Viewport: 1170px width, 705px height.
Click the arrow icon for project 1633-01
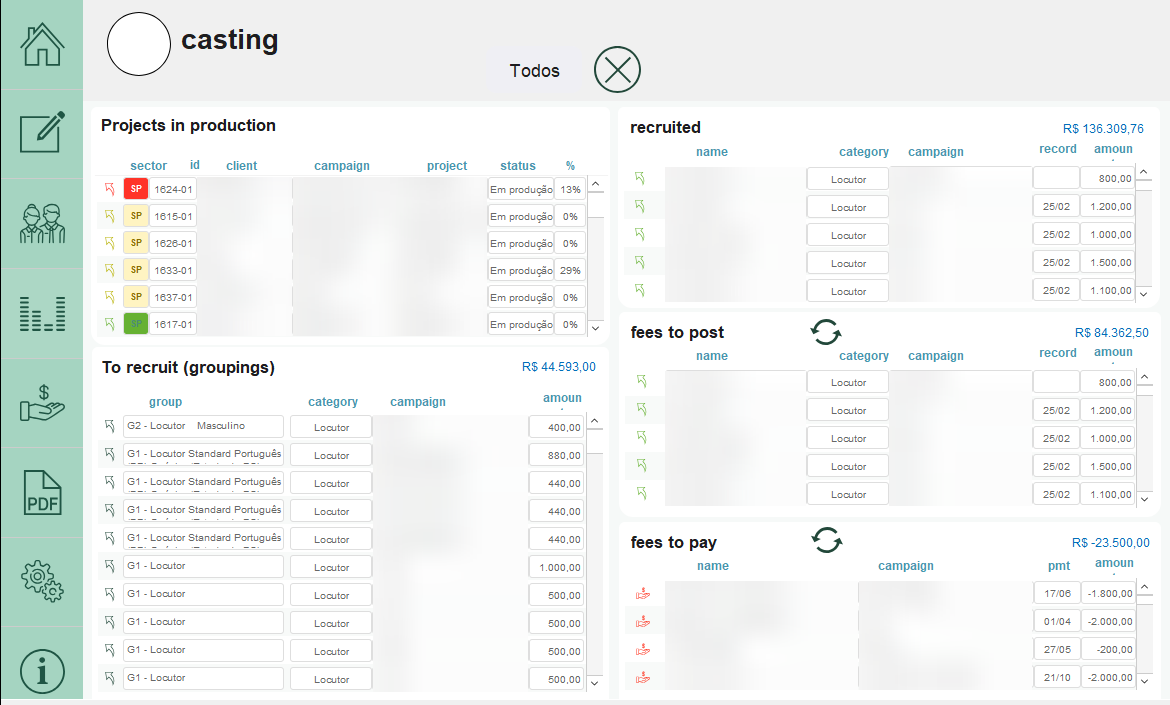[x=110, y=270]
